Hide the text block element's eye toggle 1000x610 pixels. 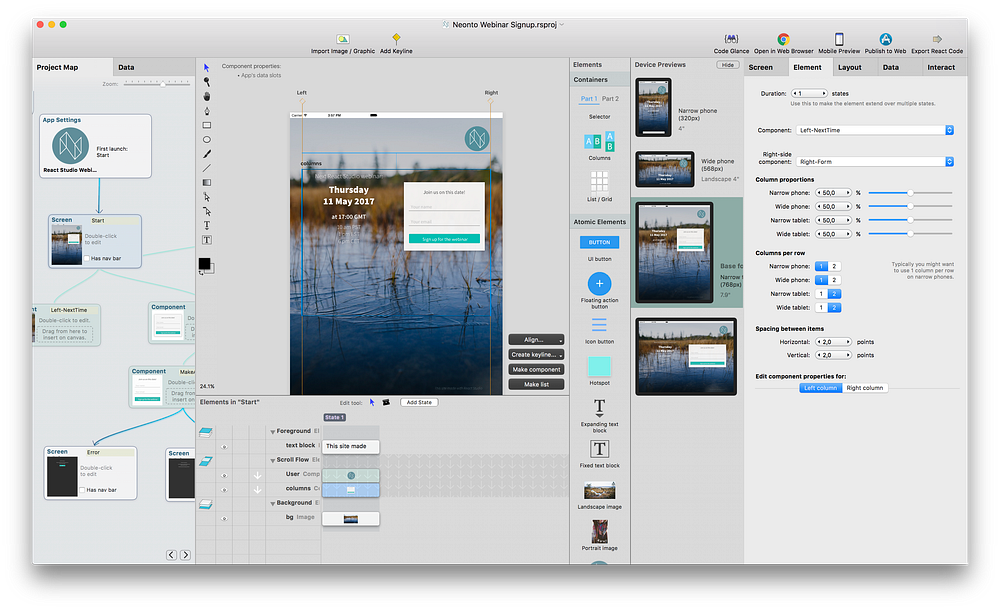pyautogui.click(x=225, y=446)
